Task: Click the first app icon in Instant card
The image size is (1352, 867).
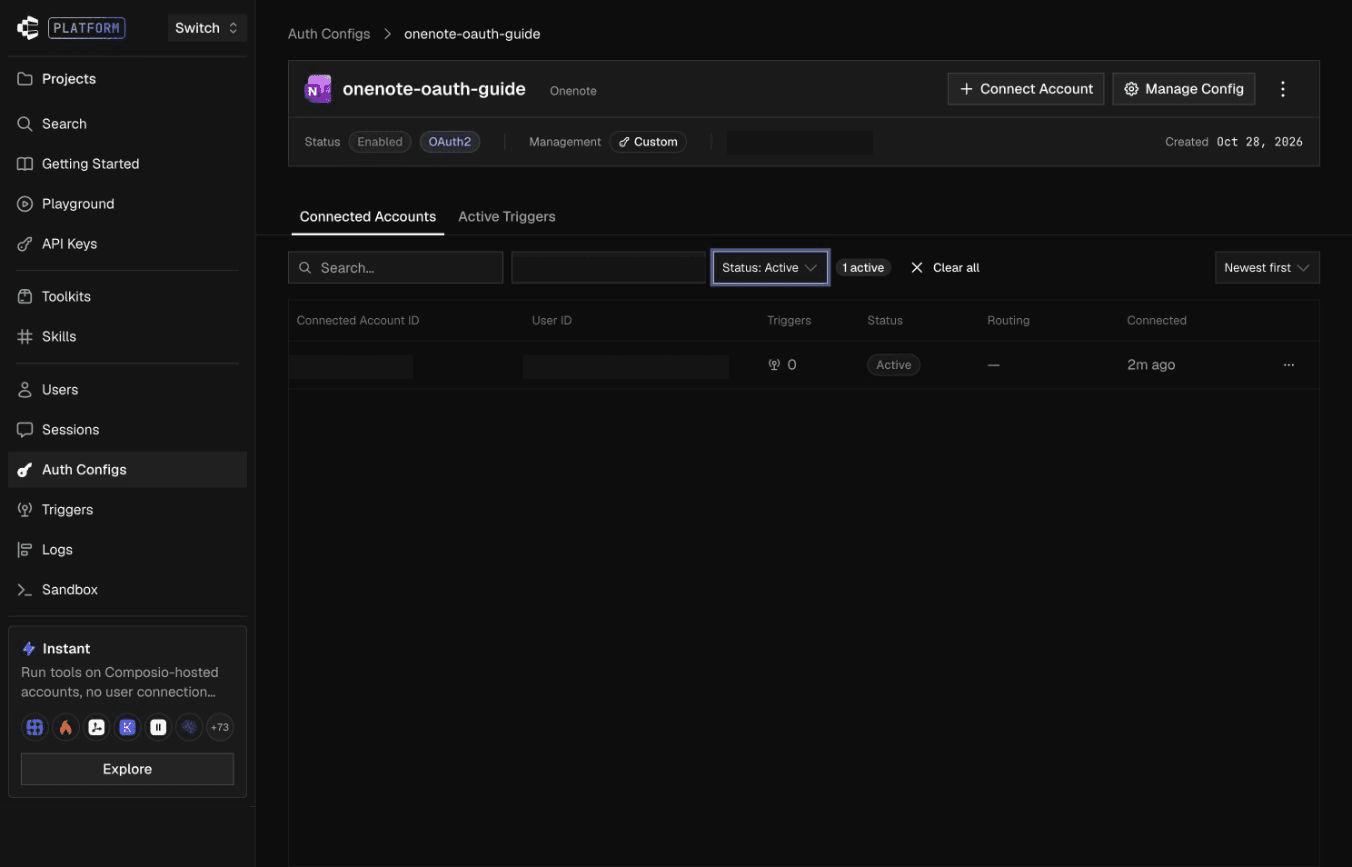Action: click(35, 727)
